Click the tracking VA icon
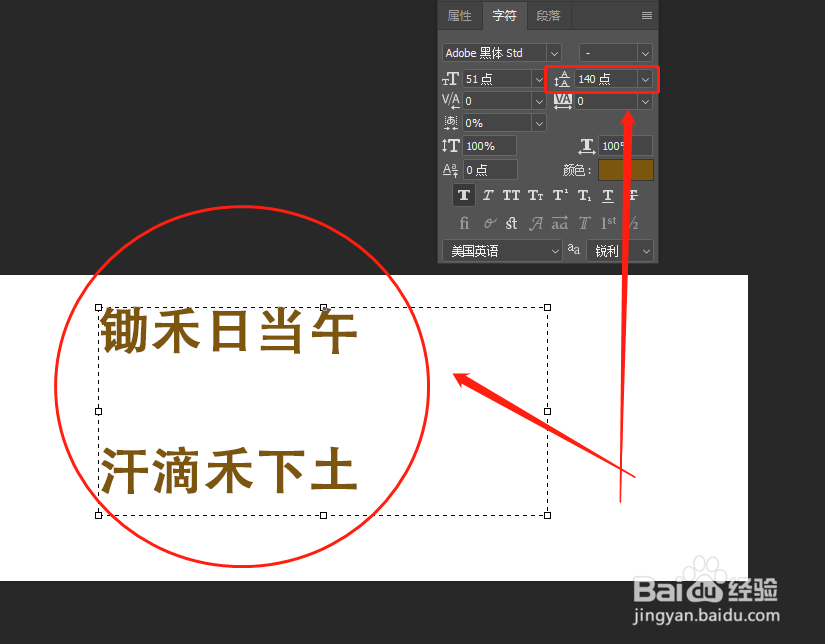 (x=562, y=101)
